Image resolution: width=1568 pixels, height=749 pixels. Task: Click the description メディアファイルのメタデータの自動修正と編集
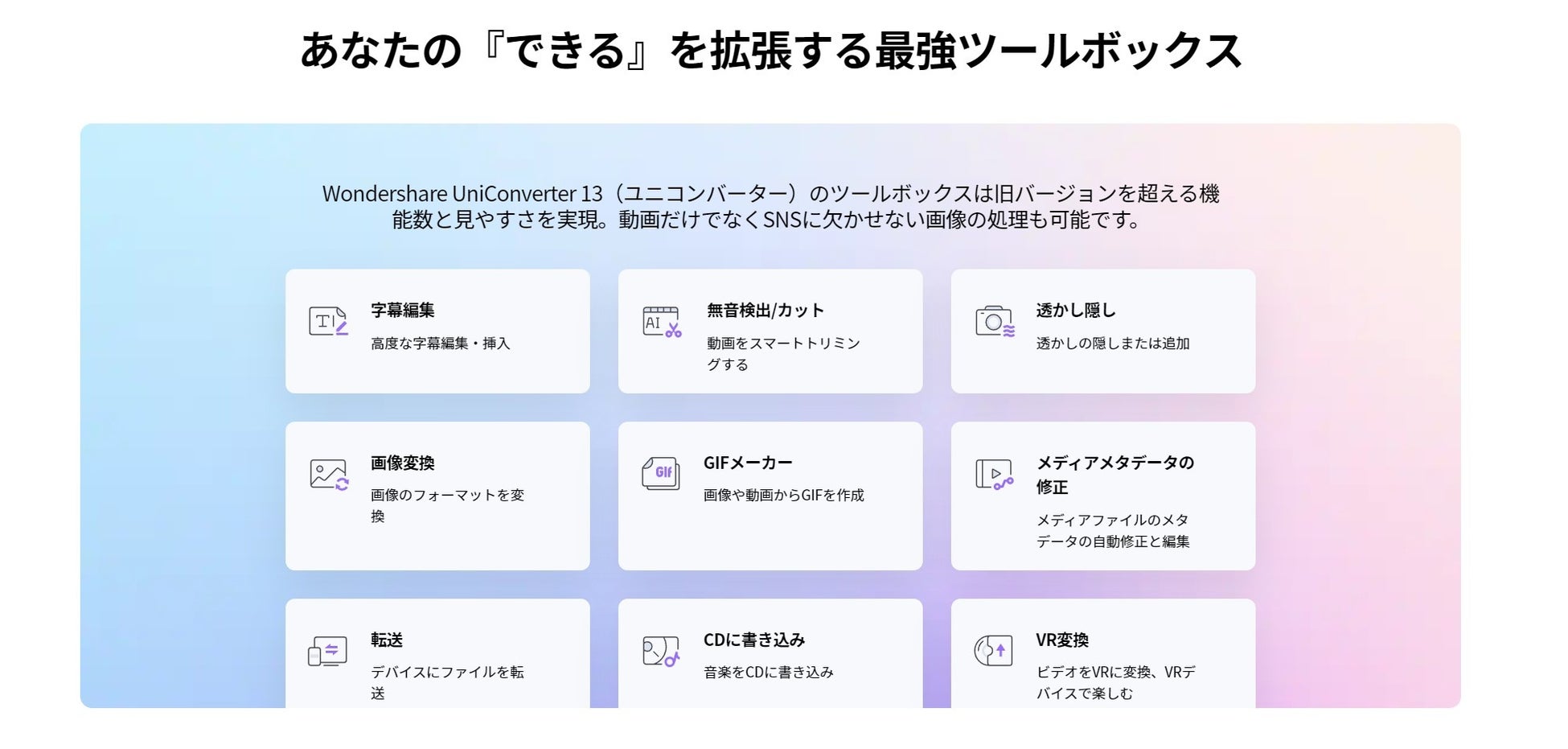point(1113,531)
